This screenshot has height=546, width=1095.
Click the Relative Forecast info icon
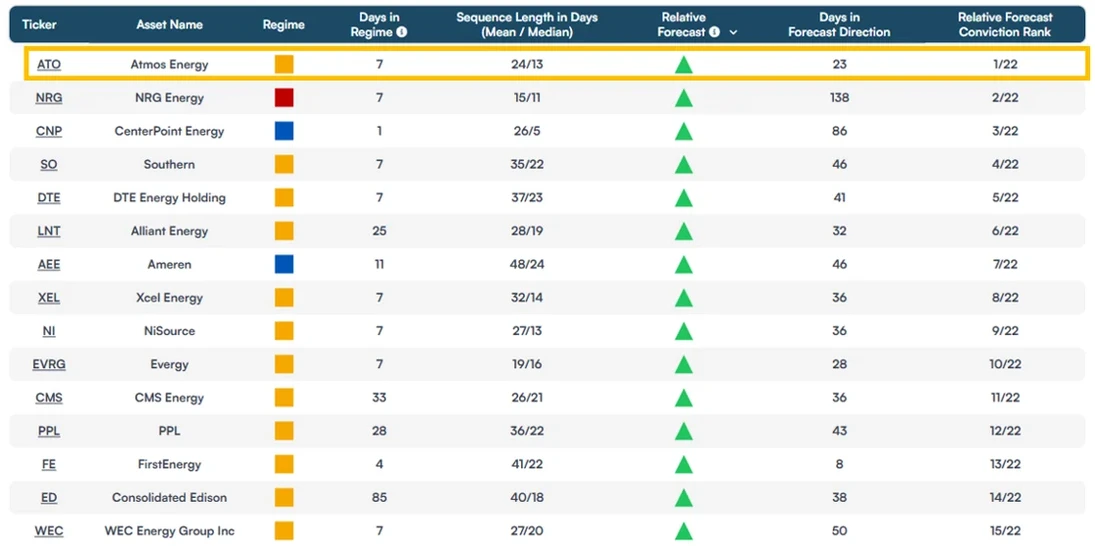click(x=714, y=32)
